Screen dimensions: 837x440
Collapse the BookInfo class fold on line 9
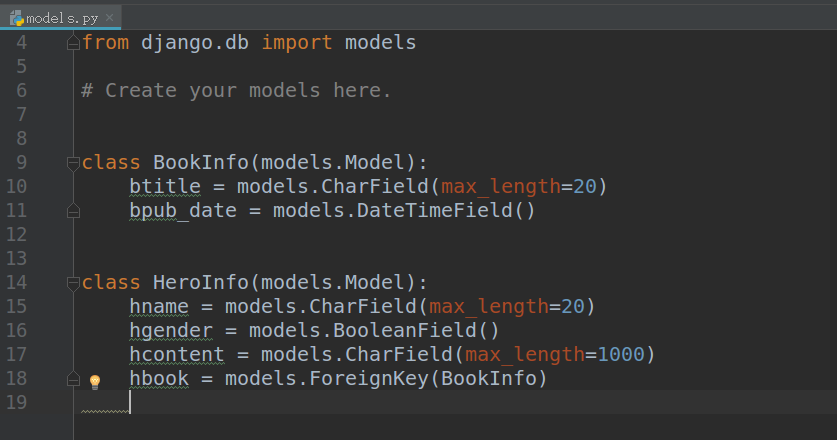(73, 163)
